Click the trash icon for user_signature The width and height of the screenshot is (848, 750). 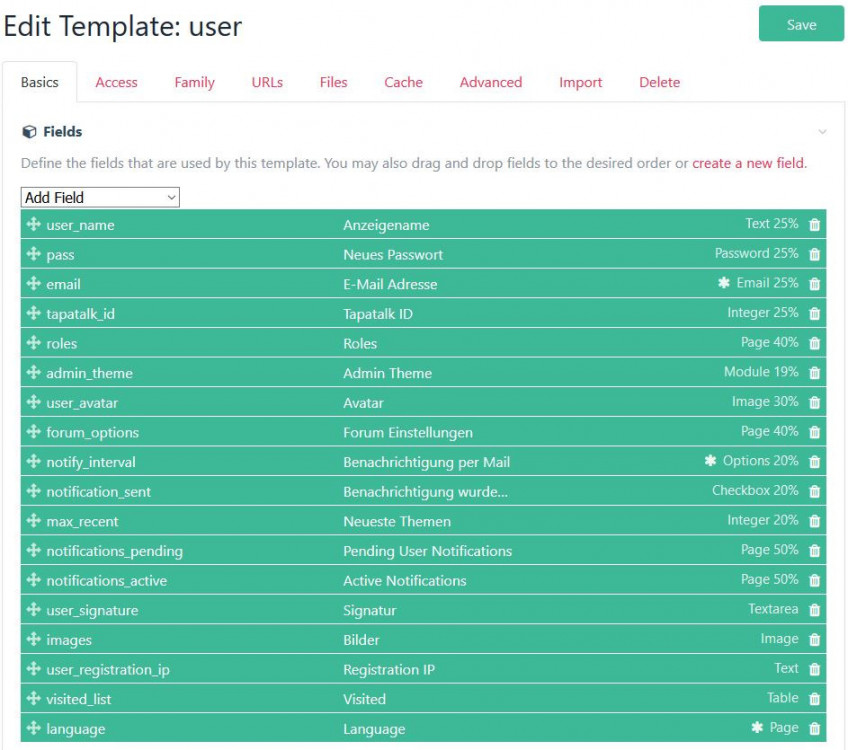[x=815, y=610]
